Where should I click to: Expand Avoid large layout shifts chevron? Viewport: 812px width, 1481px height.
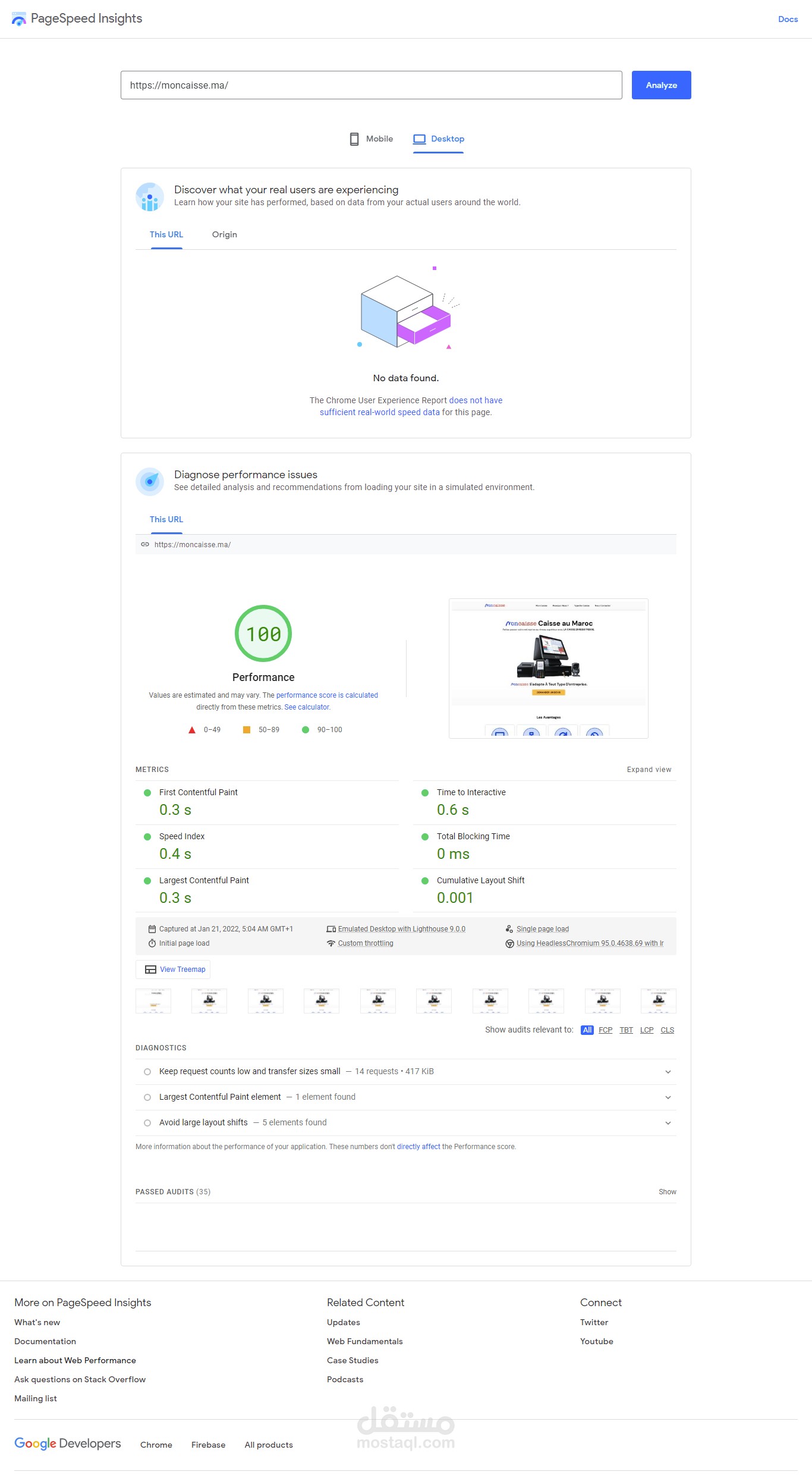(x=668, y=1123)
